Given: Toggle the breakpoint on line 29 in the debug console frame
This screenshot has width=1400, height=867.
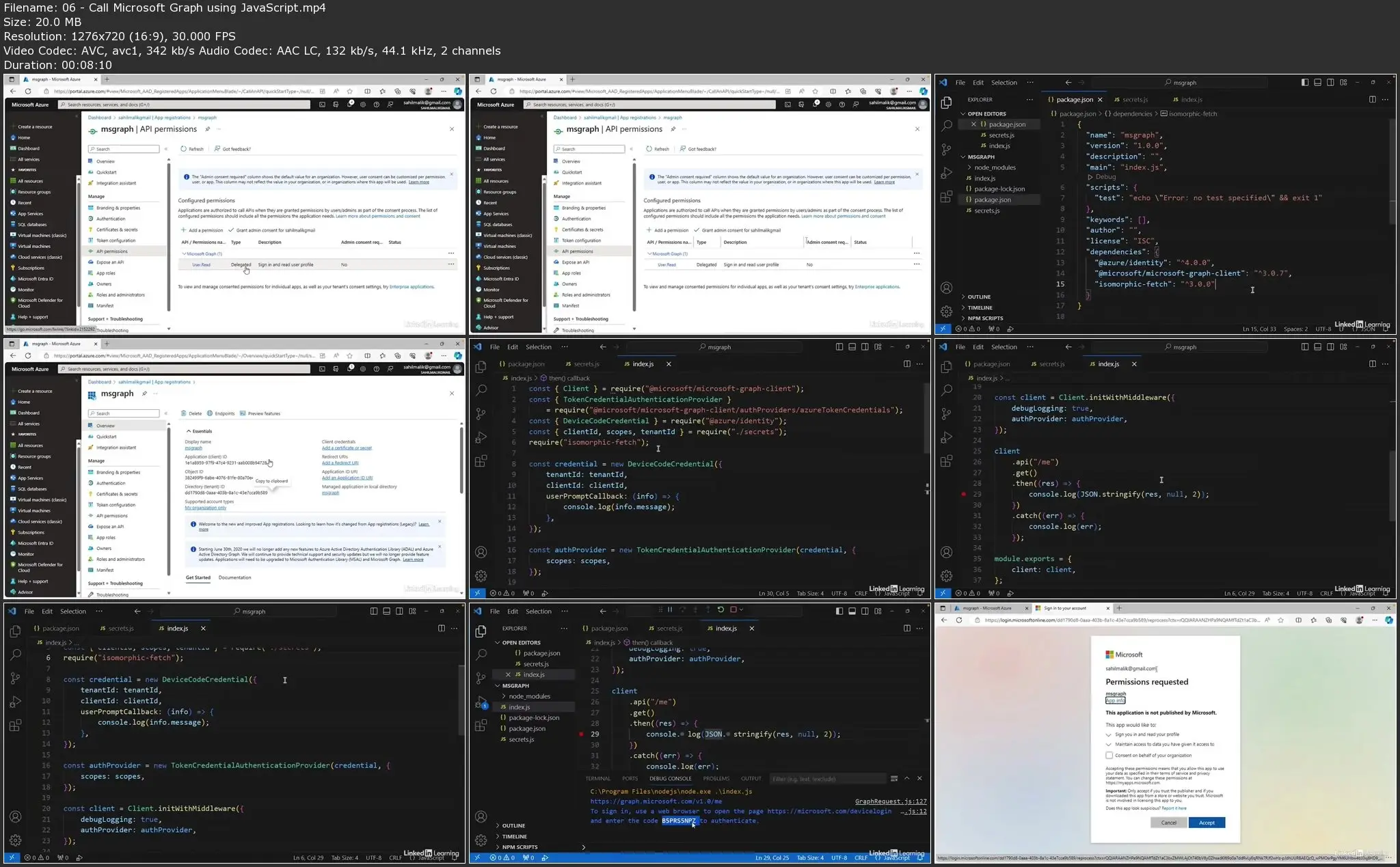Looking at the screenshot, I should click(x=581, y=734).
